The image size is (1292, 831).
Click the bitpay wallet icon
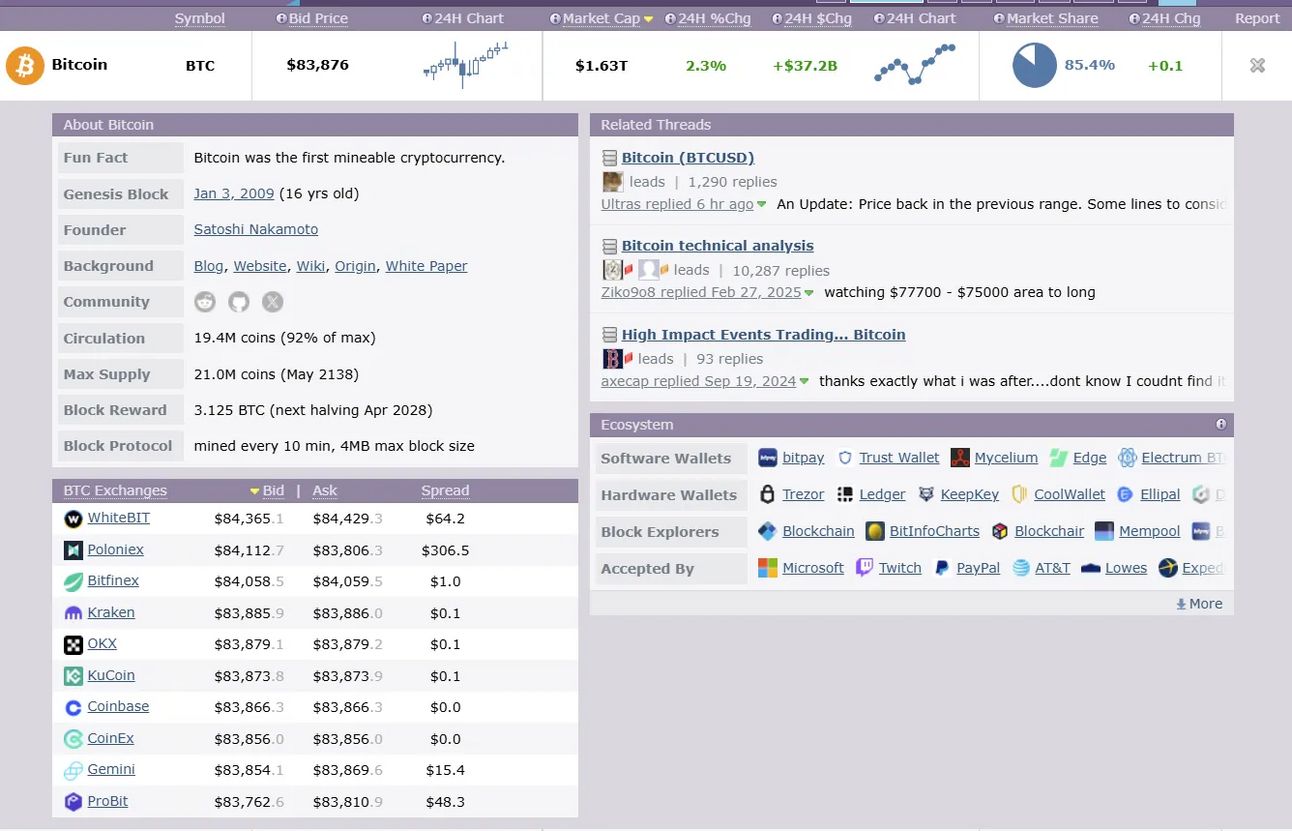[x=768, y=458]
